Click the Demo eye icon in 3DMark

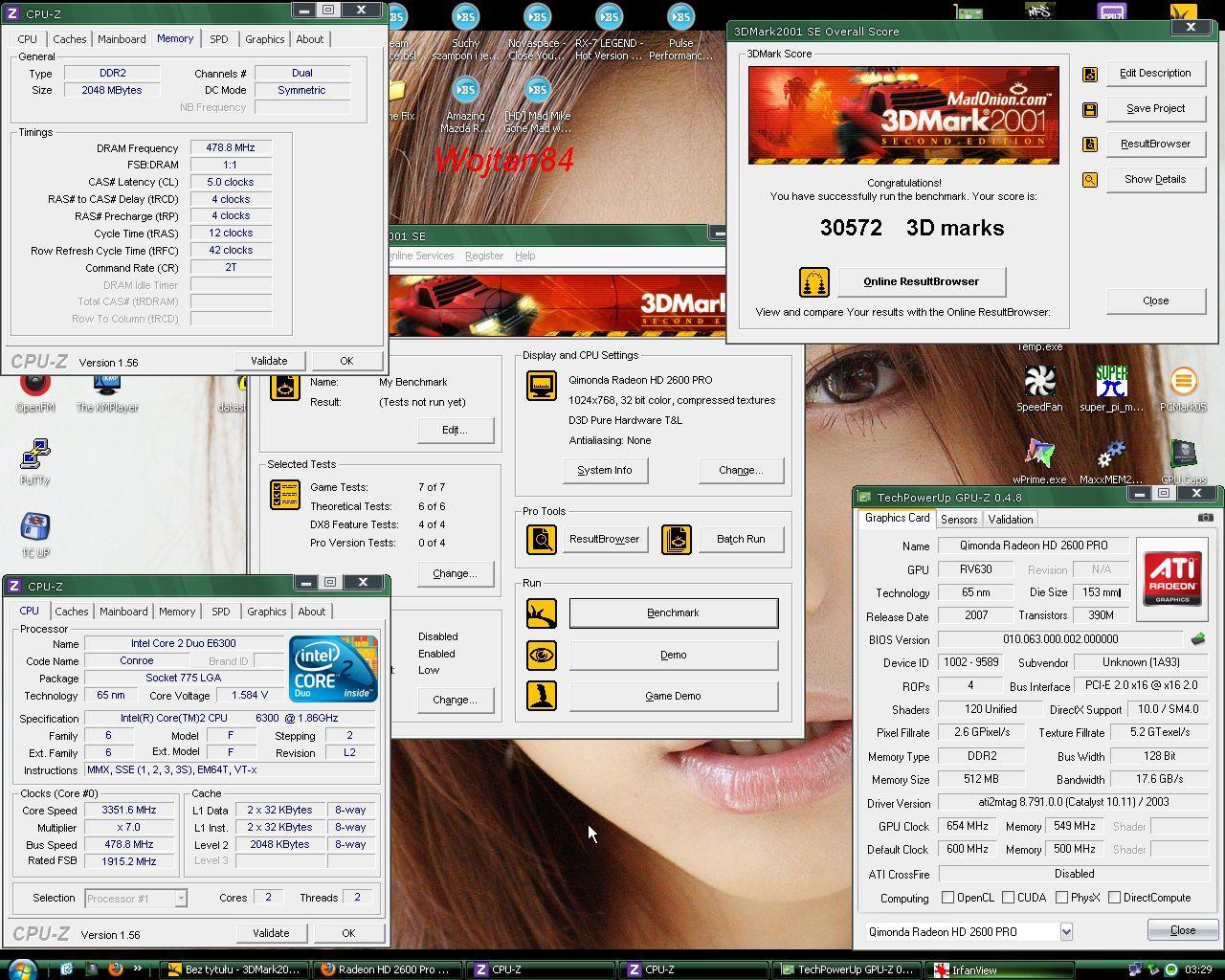pyautogui.click(x=542, y=655)
